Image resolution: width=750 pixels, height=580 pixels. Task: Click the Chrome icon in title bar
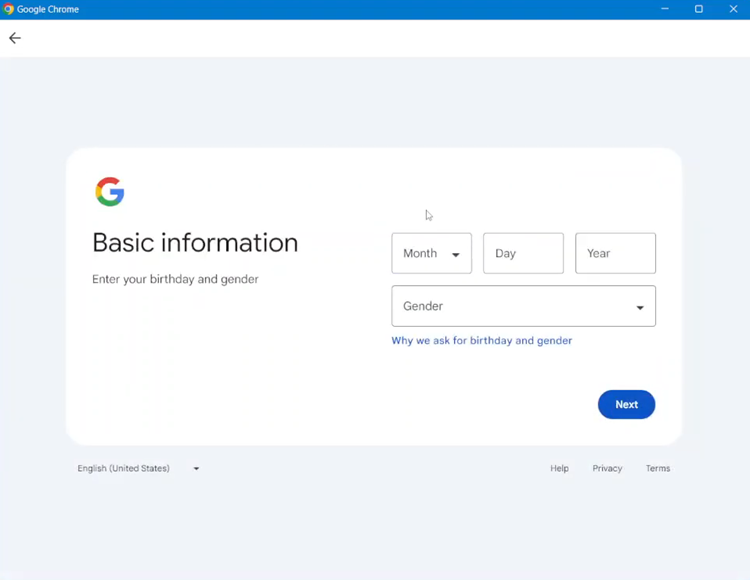(x=8, y=9)
